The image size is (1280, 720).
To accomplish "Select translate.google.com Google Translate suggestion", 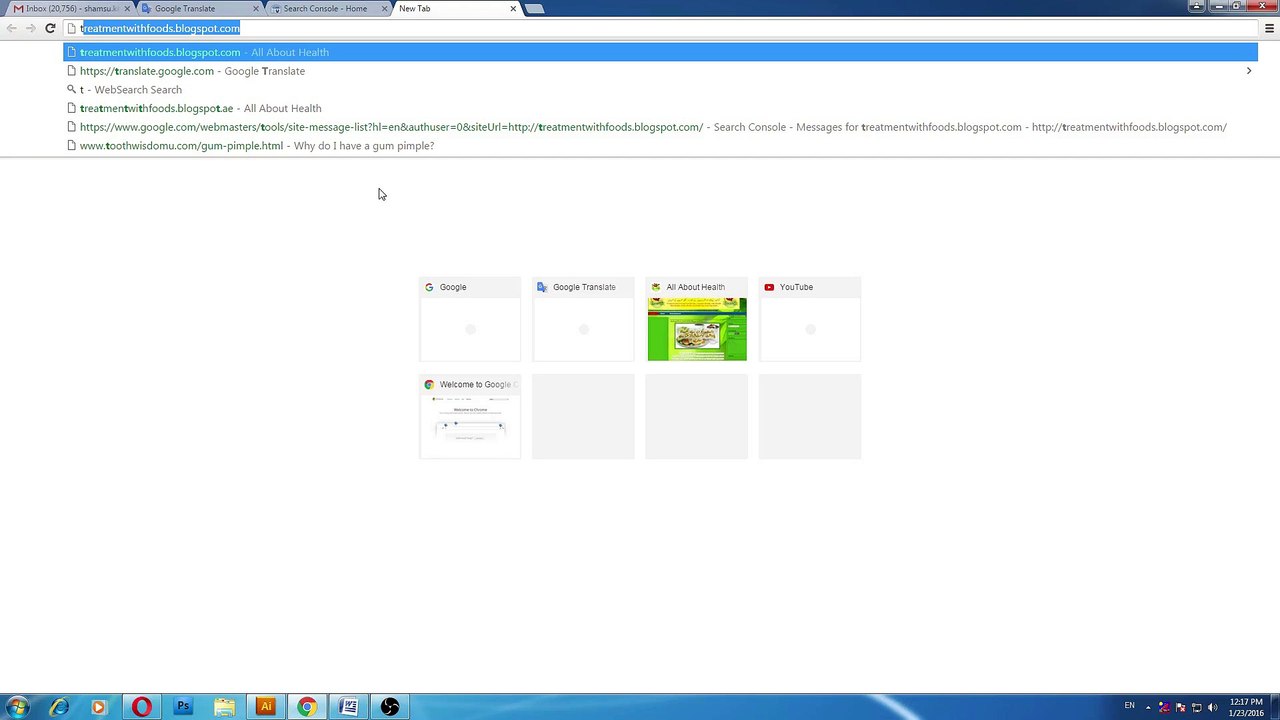I will [x=660, y=71].
